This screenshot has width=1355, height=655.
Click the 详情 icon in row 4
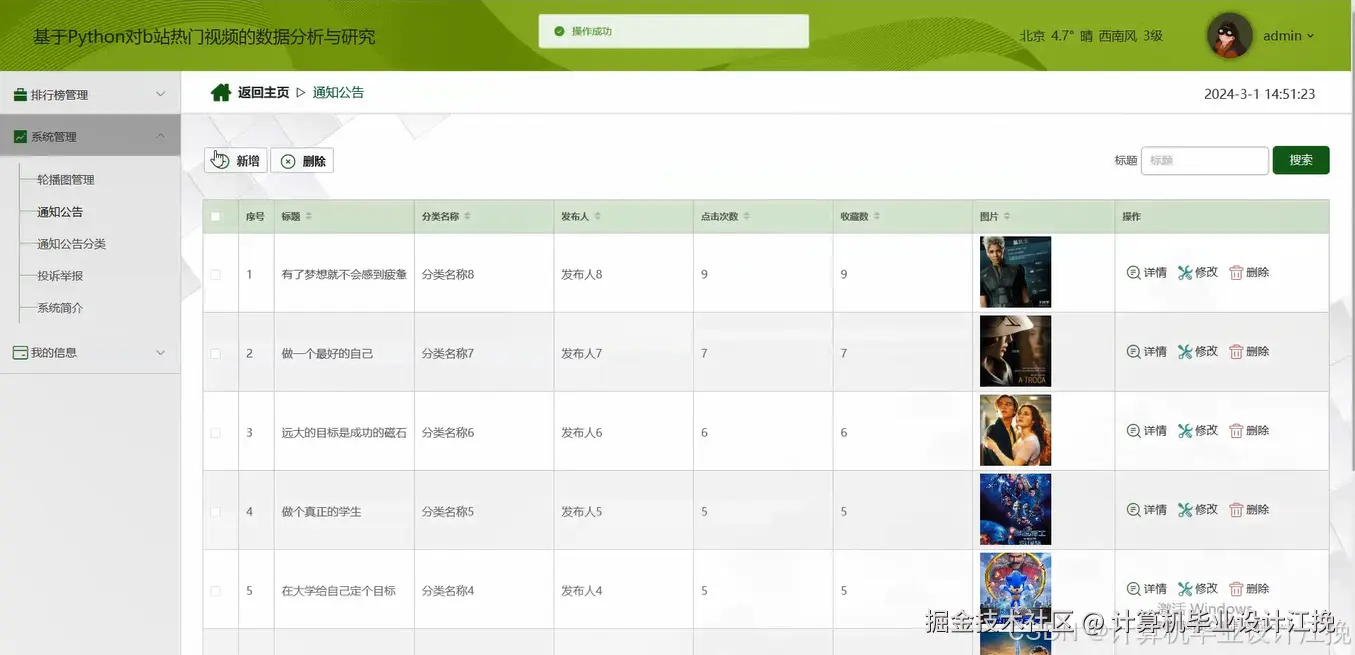pos(1133,510)
